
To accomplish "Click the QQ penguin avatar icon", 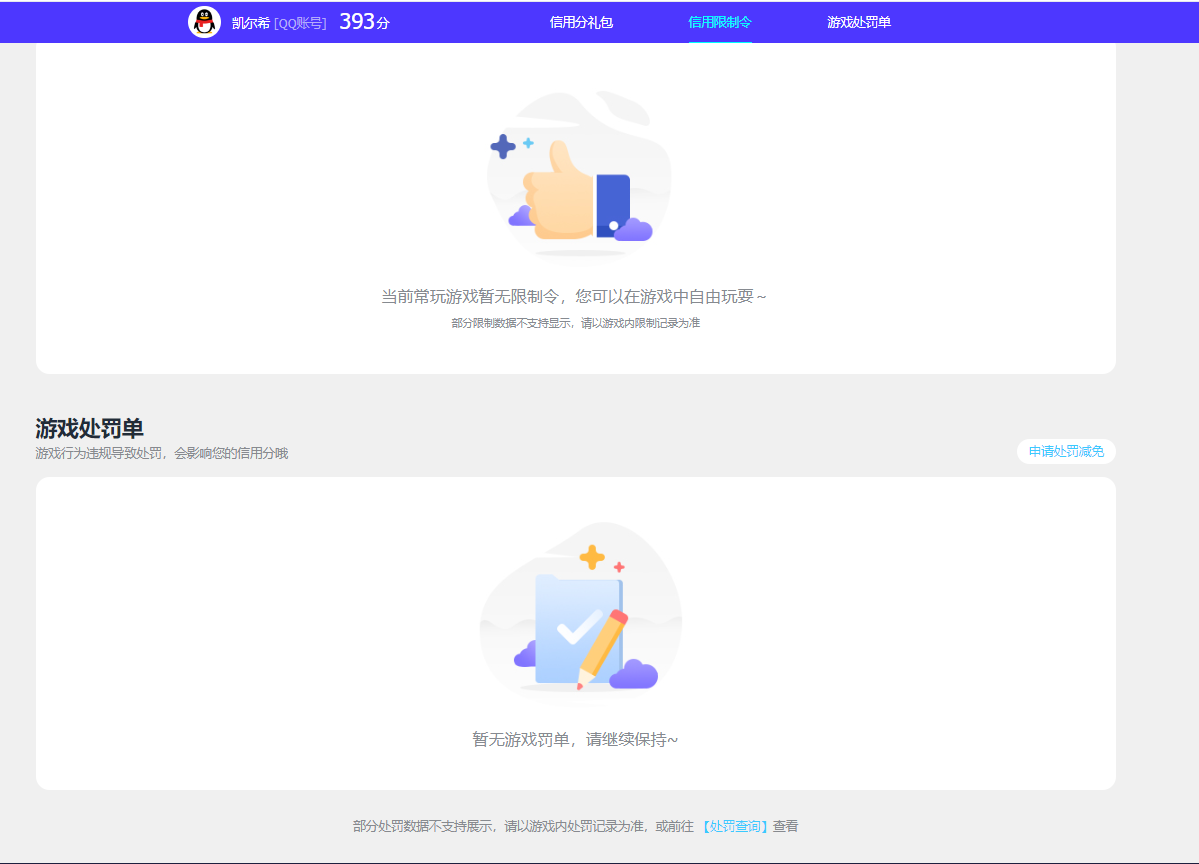I will click(203, 21).
